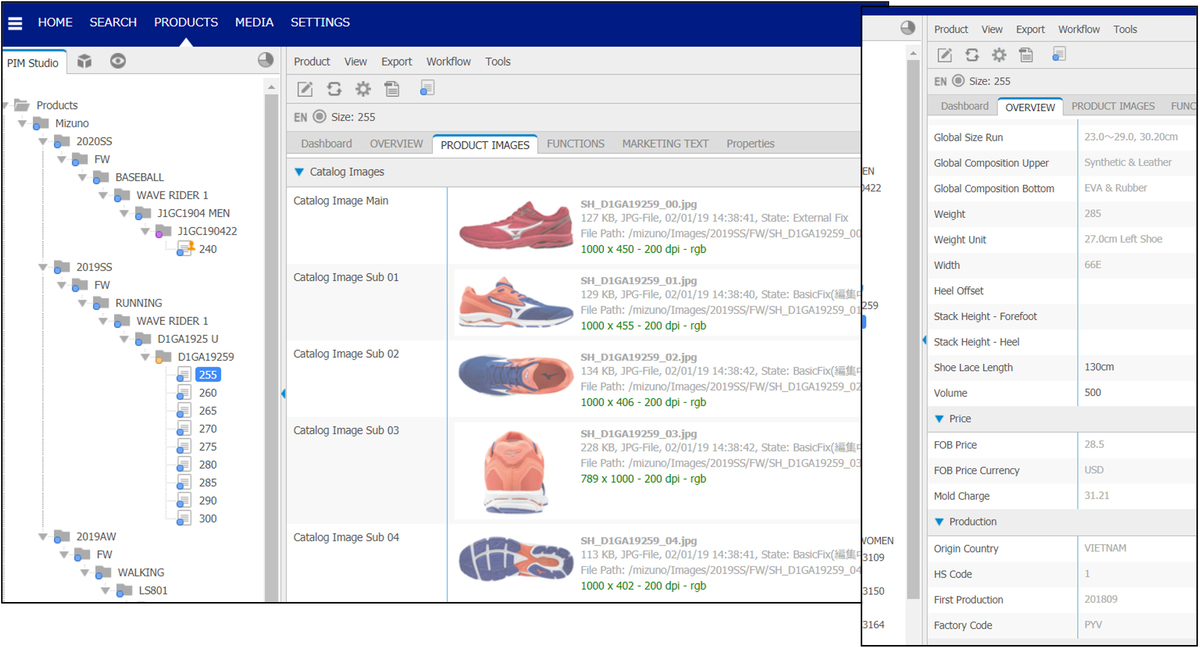This screenshot has width=1200, height=647.
Task: Click the Weight value field showing 285
Action: pos(1138,214)
